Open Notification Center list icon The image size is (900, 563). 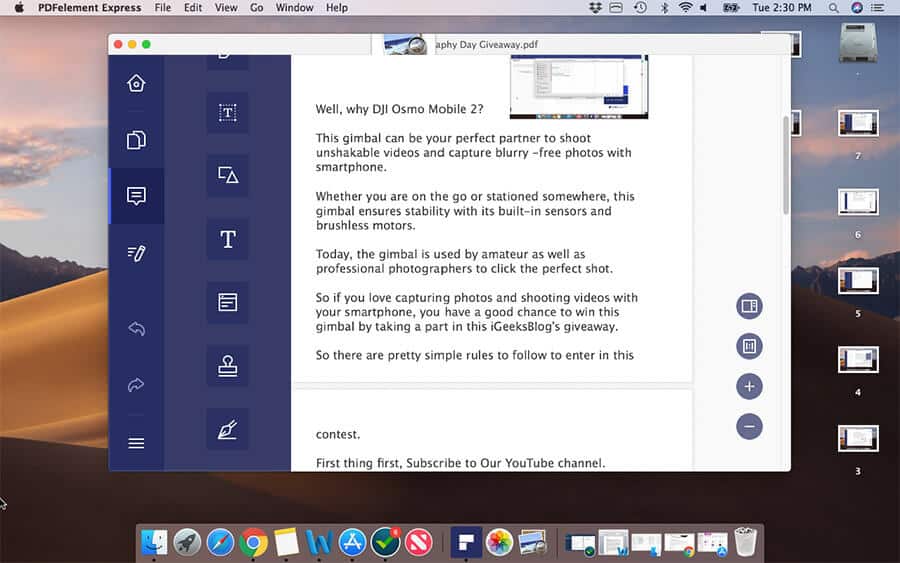pos(878,7)
